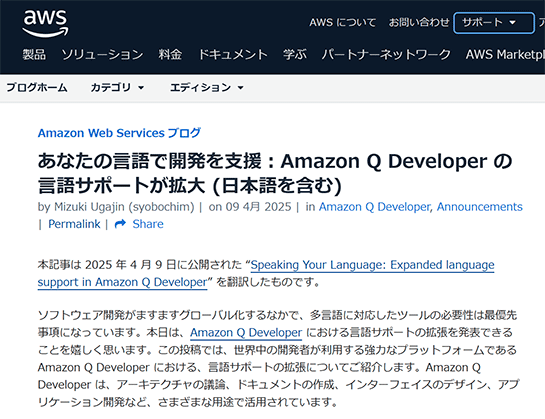Click the Permalink link
This screenshot has width=545, height=419.
point(74,224)
